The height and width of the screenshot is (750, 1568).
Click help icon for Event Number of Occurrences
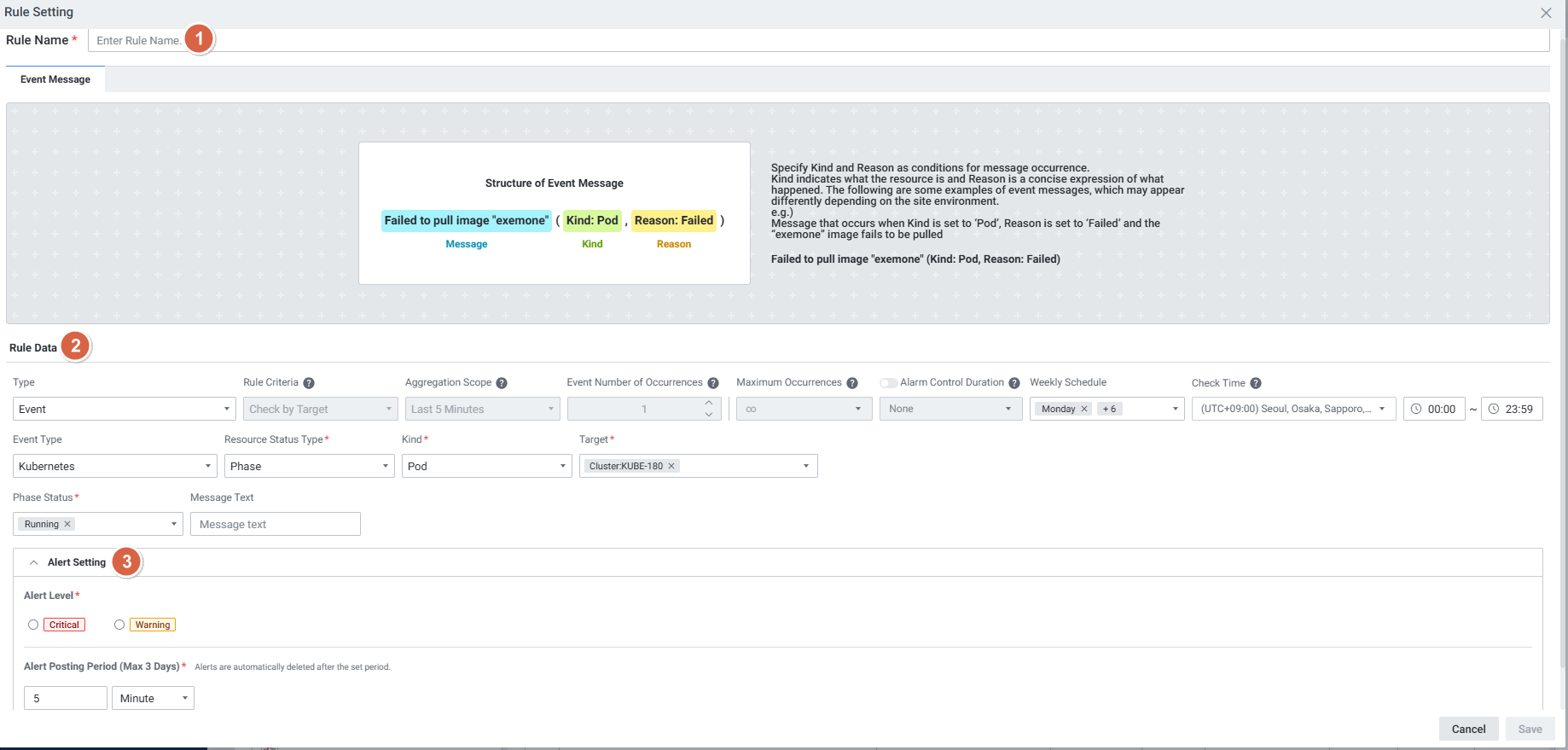click(713, 383)
